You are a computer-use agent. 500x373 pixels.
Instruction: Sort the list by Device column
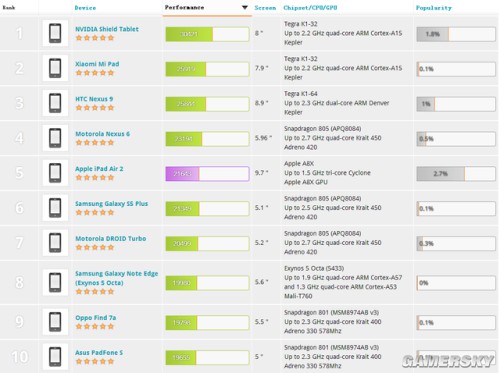(85, 8)
